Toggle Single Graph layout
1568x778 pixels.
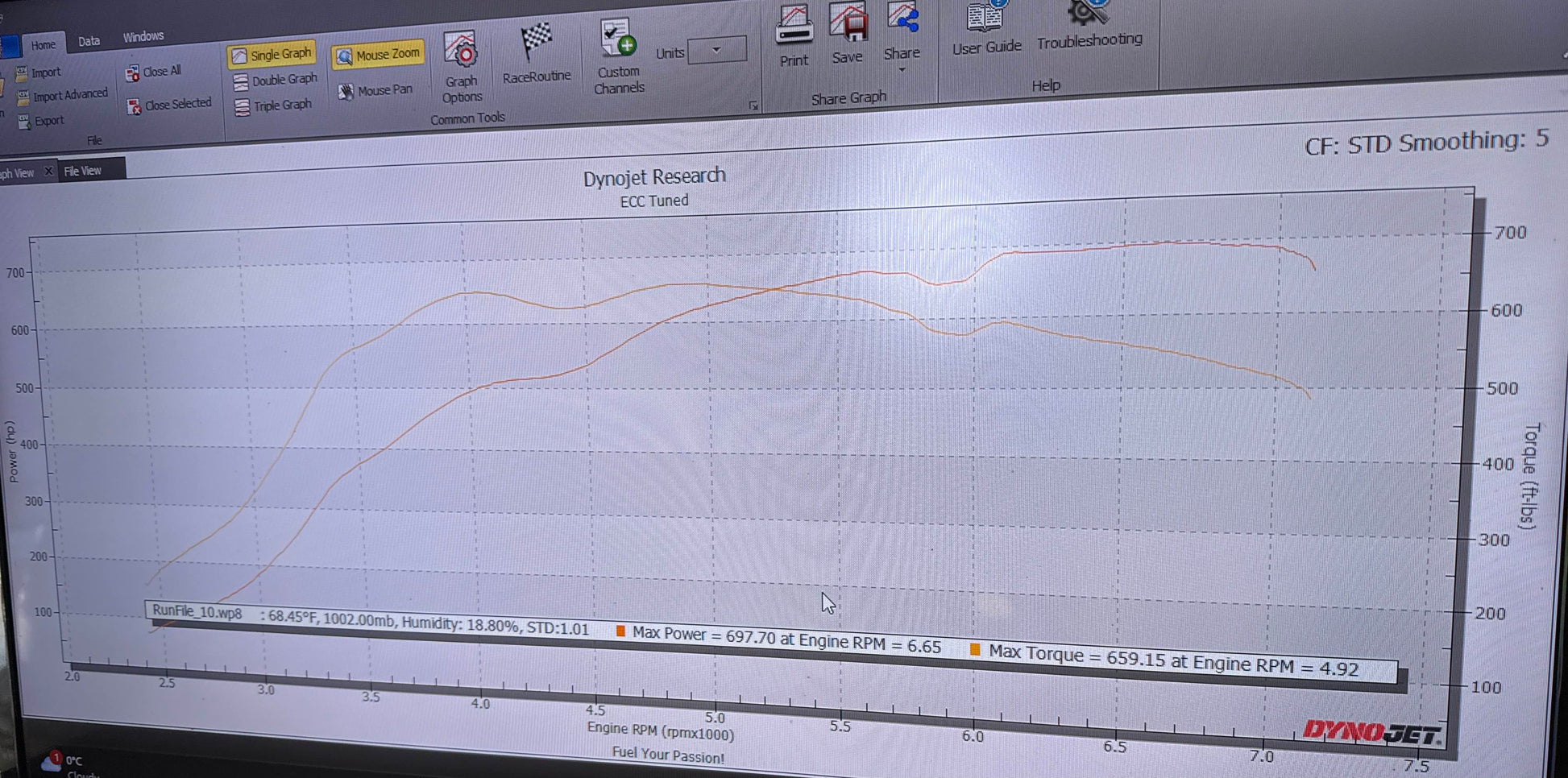pyautogui.click(x=272, y=55)
